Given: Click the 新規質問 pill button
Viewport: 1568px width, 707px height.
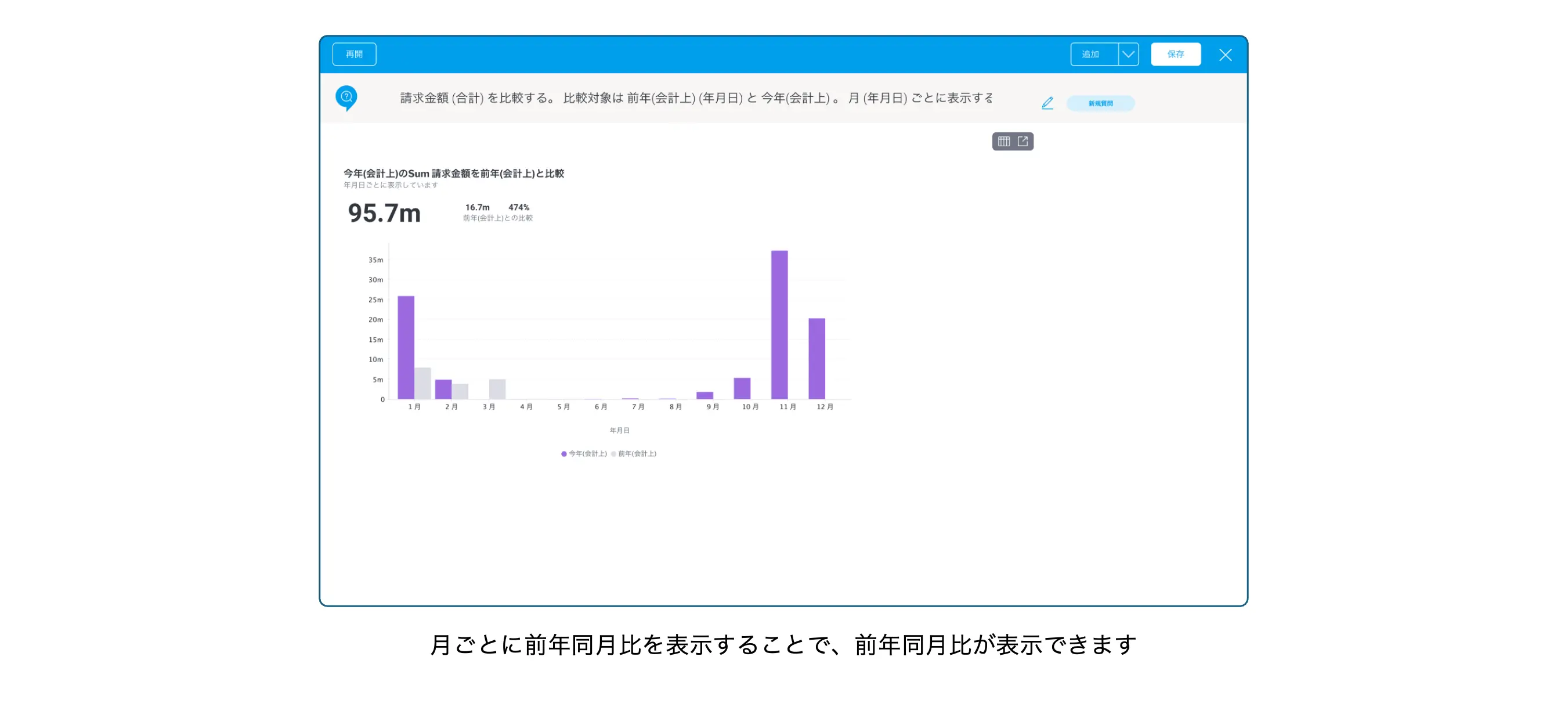Looking at the screenshot, I should [x=1100, y=103].
